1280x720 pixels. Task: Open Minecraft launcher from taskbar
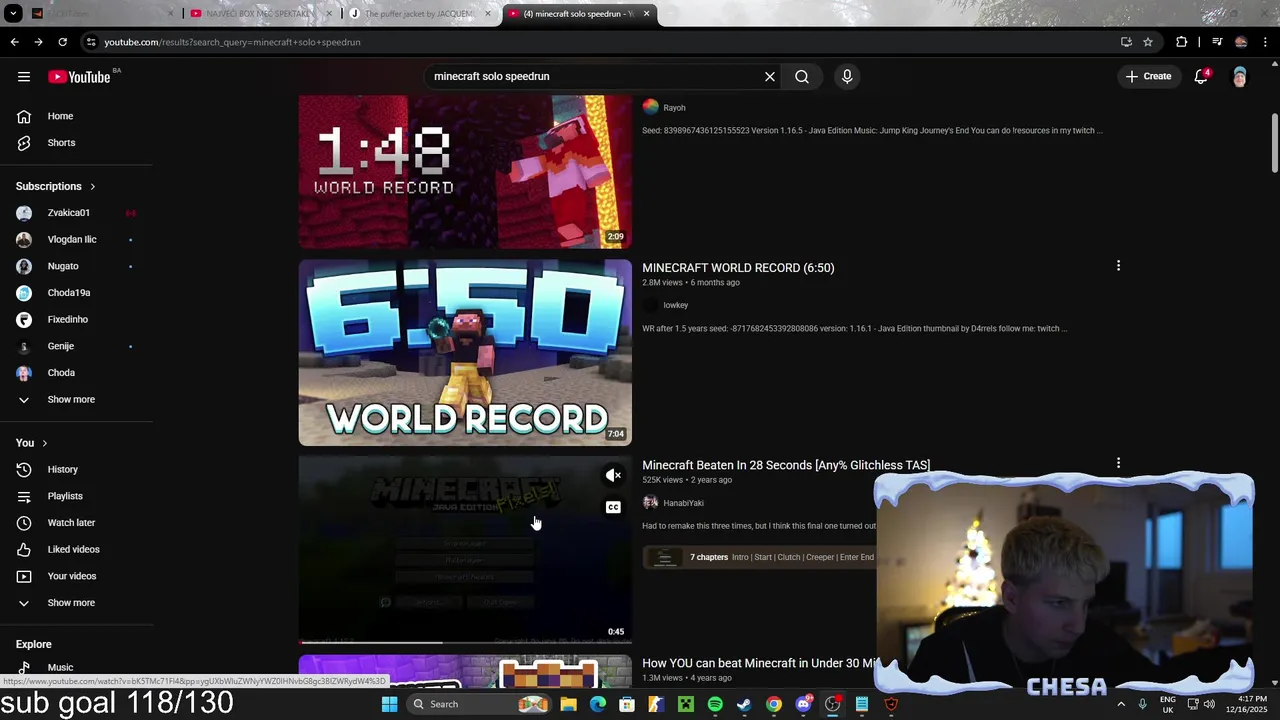[686, 704]
